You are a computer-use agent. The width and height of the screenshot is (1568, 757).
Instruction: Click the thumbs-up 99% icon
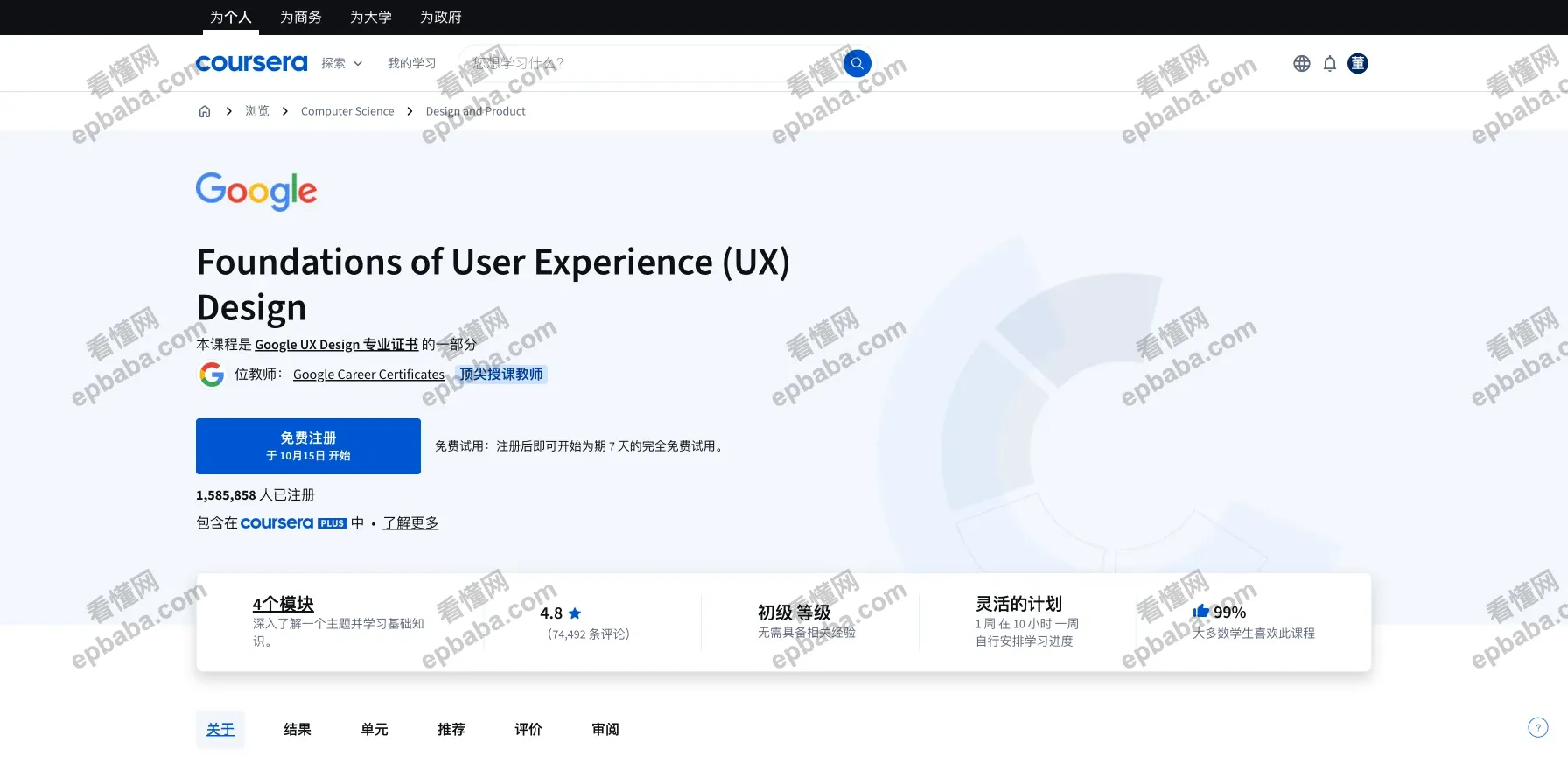click(1201, 611)
